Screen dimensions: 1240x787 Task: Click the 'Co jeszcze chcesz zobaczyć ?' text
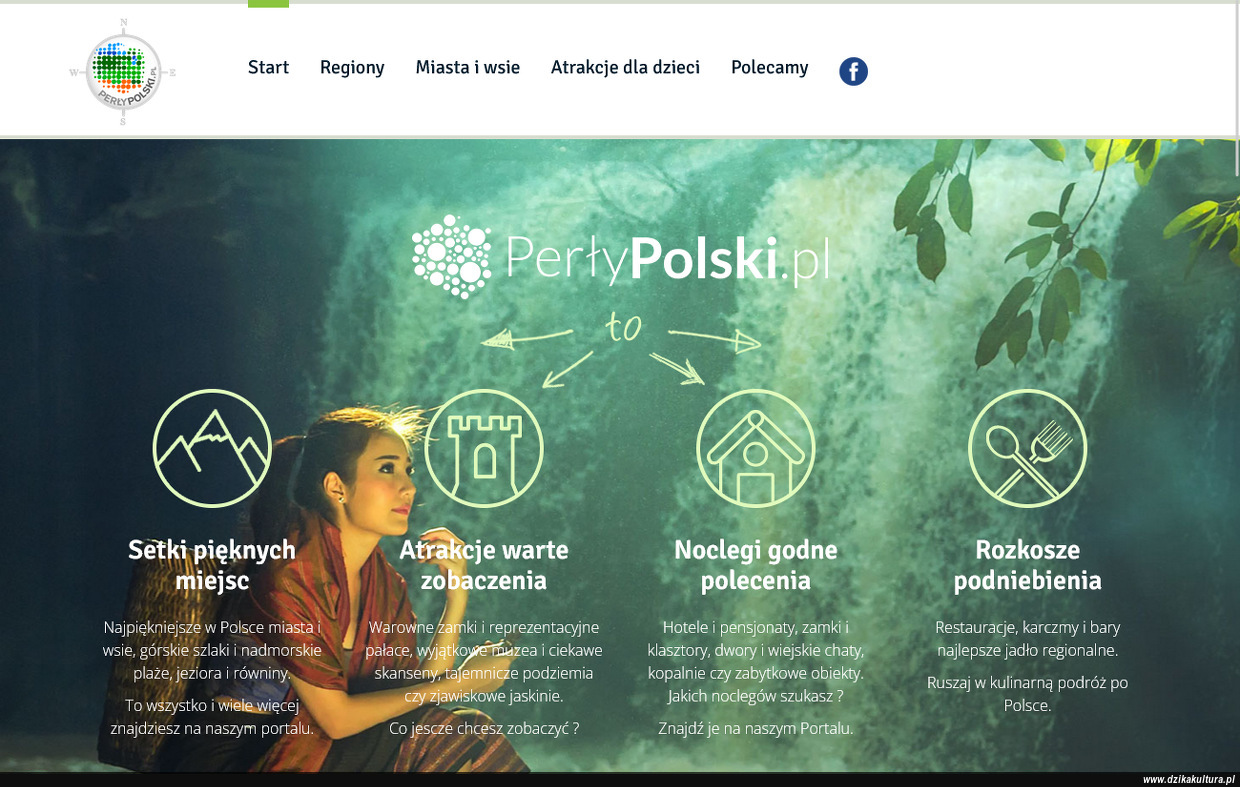pos(484,729)
